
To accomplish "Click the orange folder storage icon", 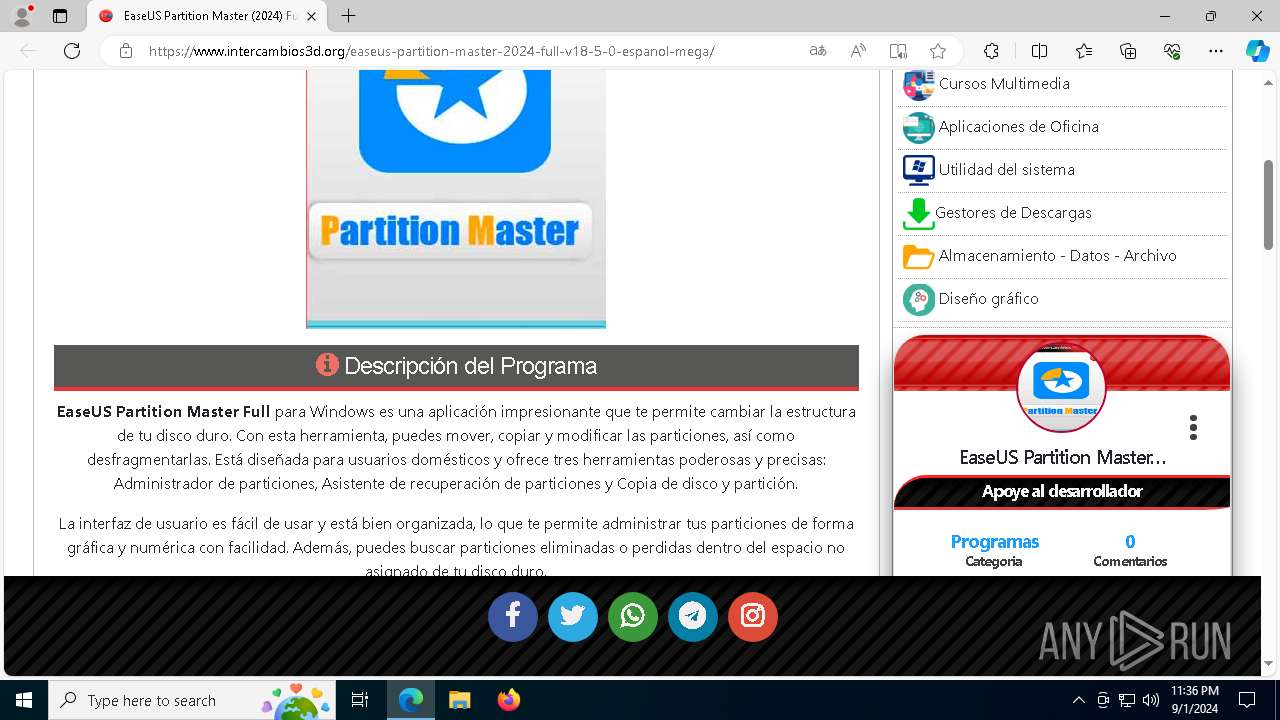I will click(918, 257).
